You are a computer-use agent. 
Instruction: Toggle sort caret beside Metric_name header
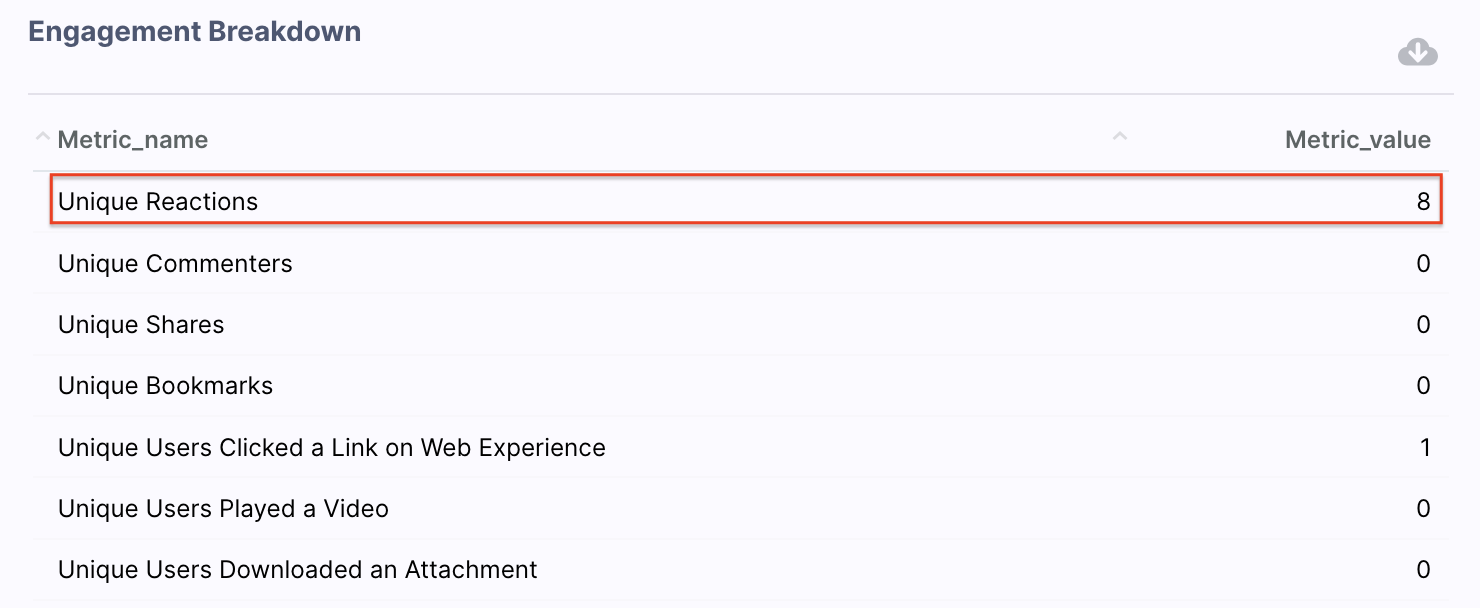(x=42, y=136)
